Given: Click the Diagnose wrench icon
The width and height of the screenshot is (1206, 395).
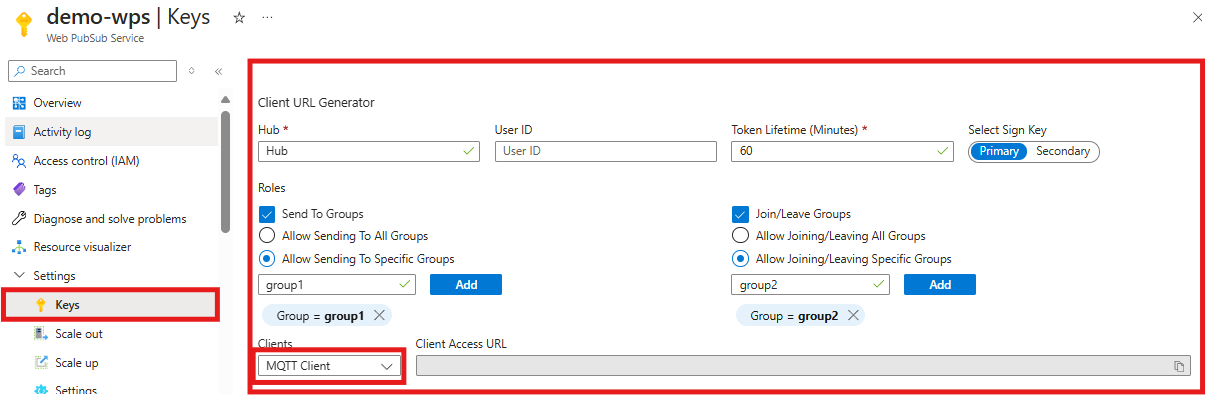Looking at the screenshot, I should click(x=18, y=219).
